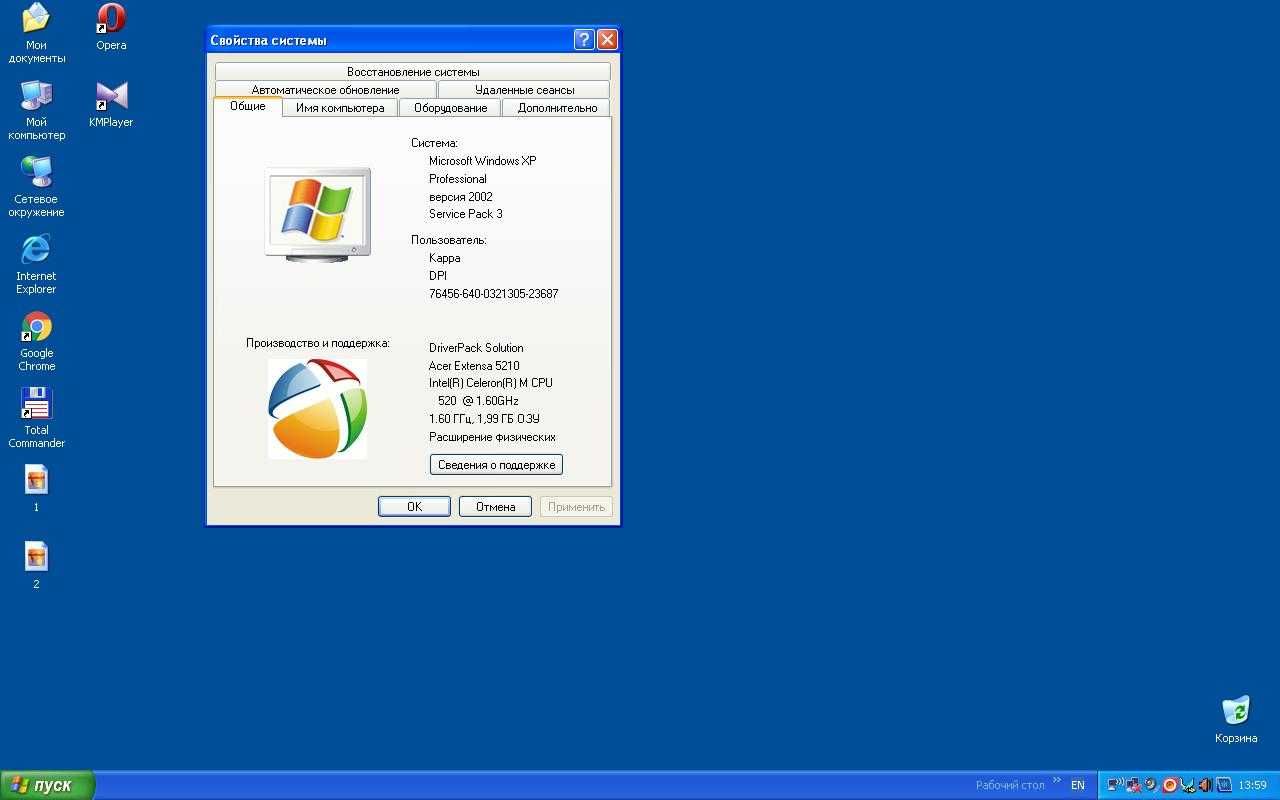Screen dimensions: 1280x800
Task: Click the product ID 76456-640-0321305-23687
Action: [x=493, y=294]
